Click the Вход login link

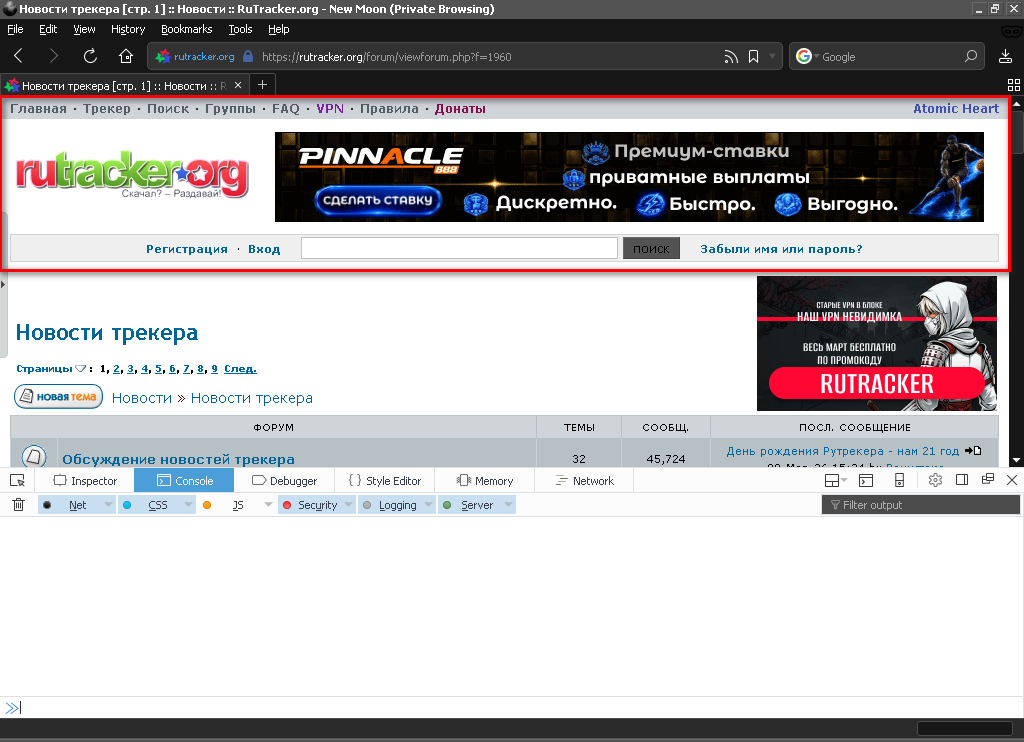(264, 249)
